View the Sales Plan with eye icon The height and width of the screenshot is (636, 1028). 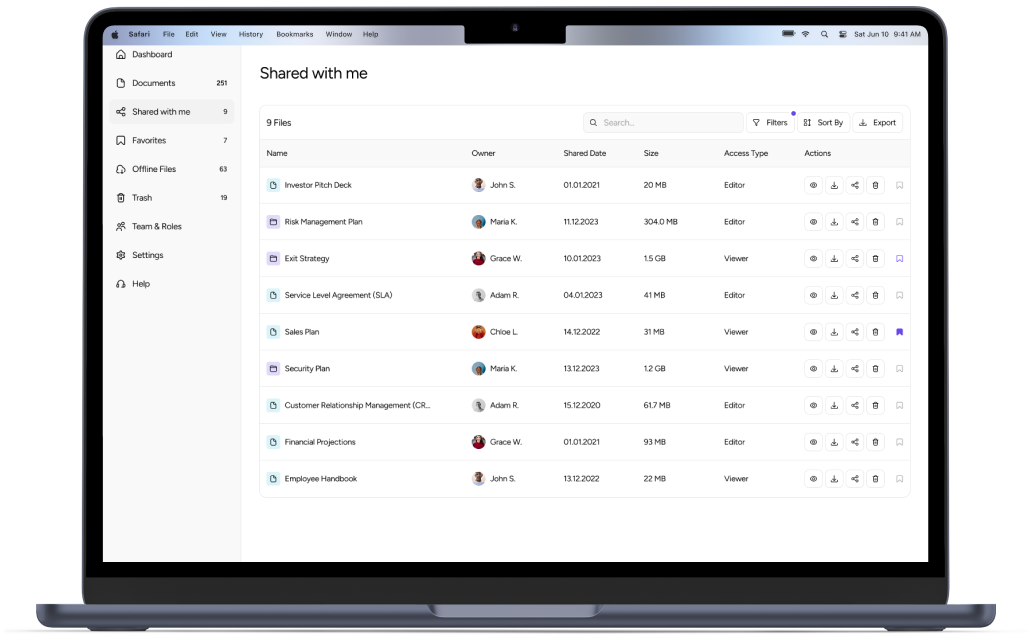pos(813,332)
